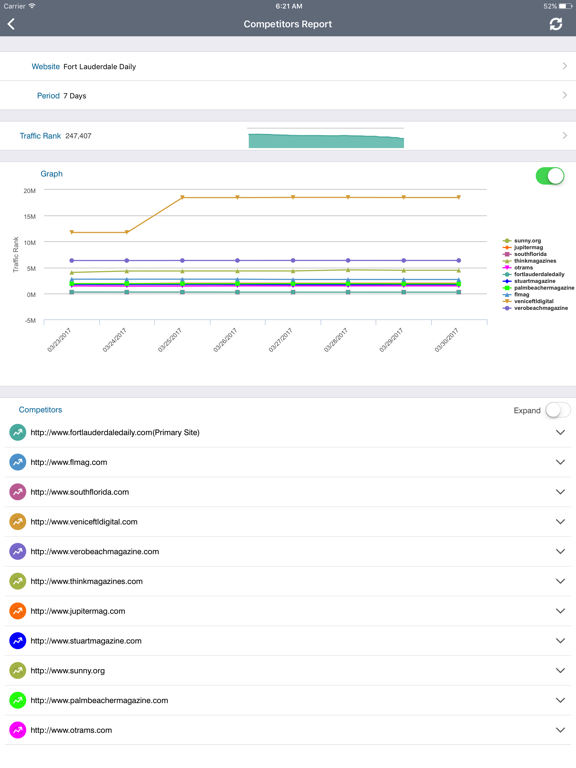Tap the blue trend icon for stuartmagazine.com
The image size is (576, 768).
(18, 641)
